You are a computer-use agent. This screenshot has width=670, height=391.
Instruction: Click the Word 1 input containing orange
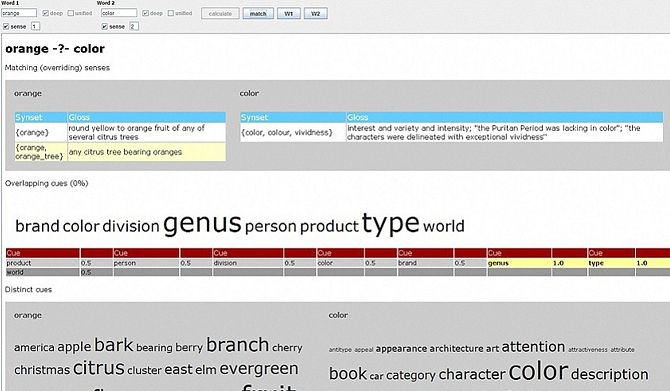19,13
